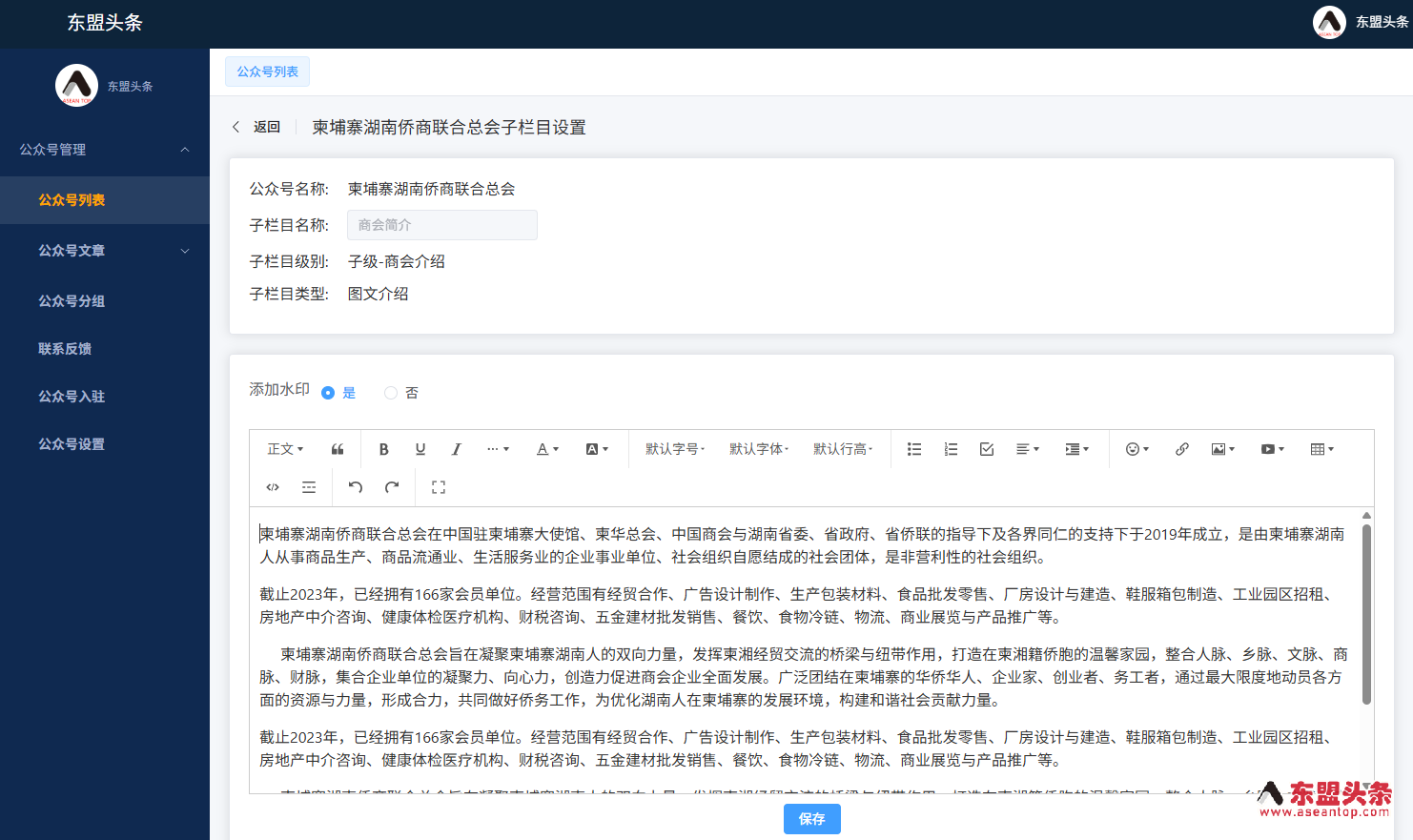
Task: Insert a horizontal divider line
Action: pyautogui.click(x=309, y=487)
